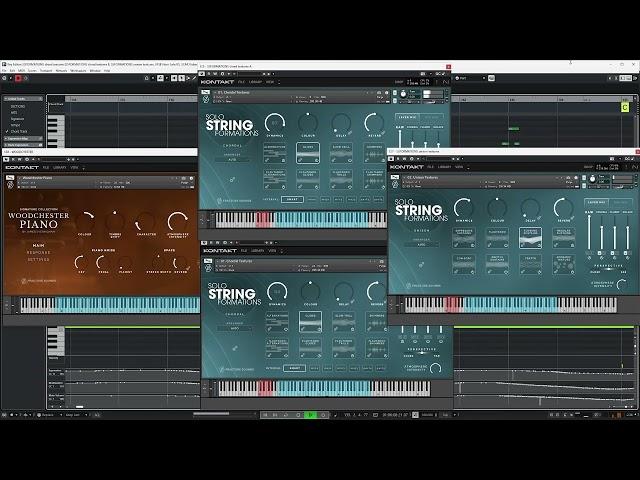Select the Glides texture tile in the upper Chordal window

pos(308,153)
